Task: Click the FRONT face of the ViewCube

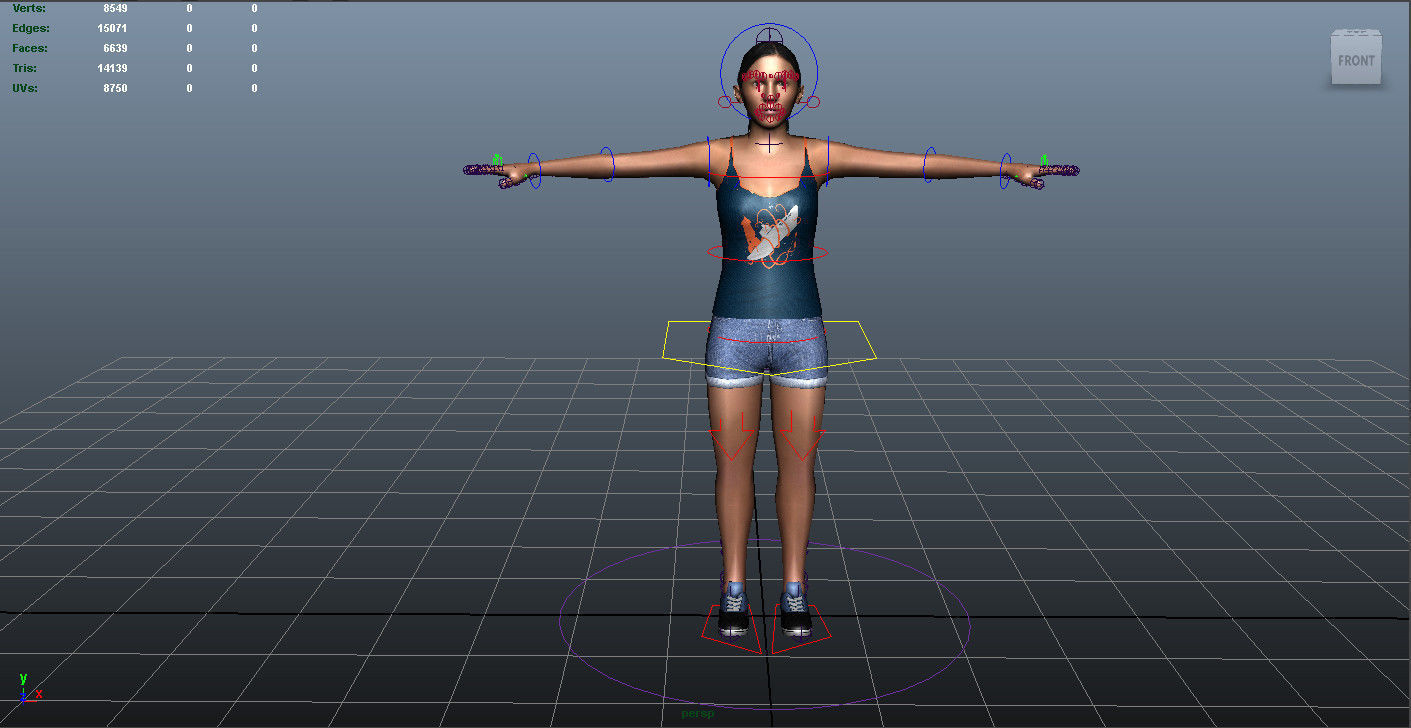Action: pyautogui.click(x=1356, y=61)
